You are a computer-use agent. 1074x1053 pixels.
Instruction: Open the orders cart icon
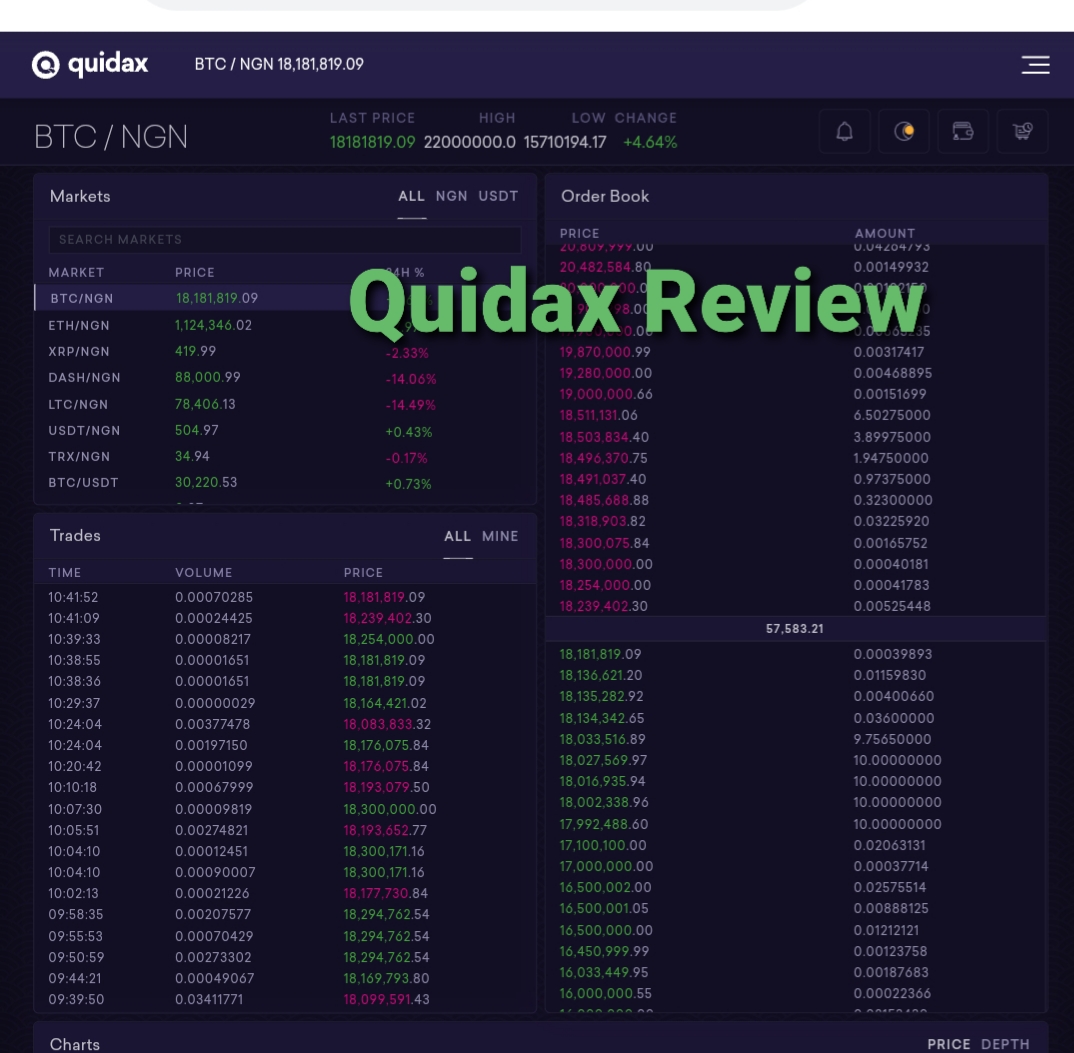1023,131
